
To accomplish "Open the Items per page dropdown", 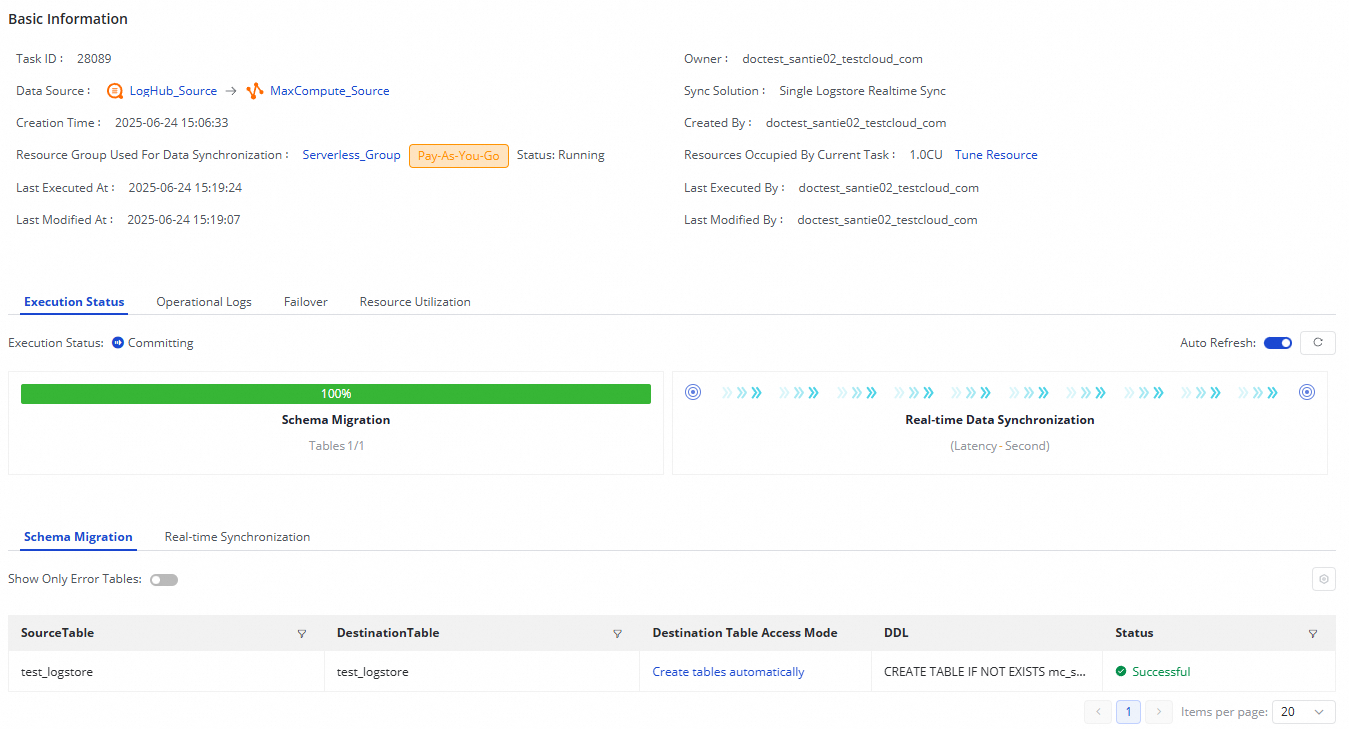I will pyautogui.click(x=1303, y=712).
